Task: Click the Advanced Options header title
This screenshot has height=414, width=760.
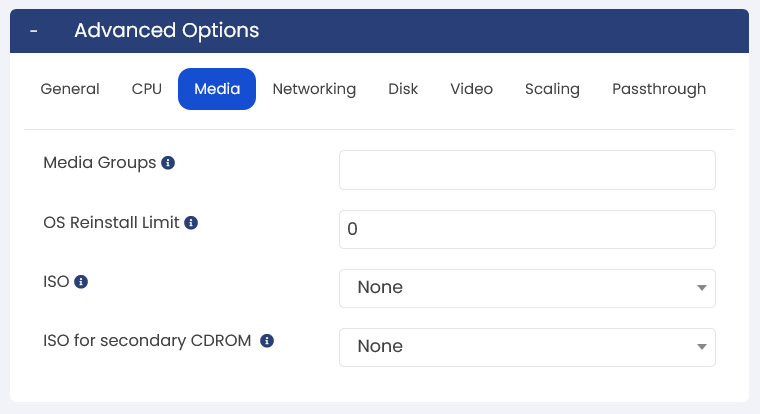Action: click(x=167, y=31)
